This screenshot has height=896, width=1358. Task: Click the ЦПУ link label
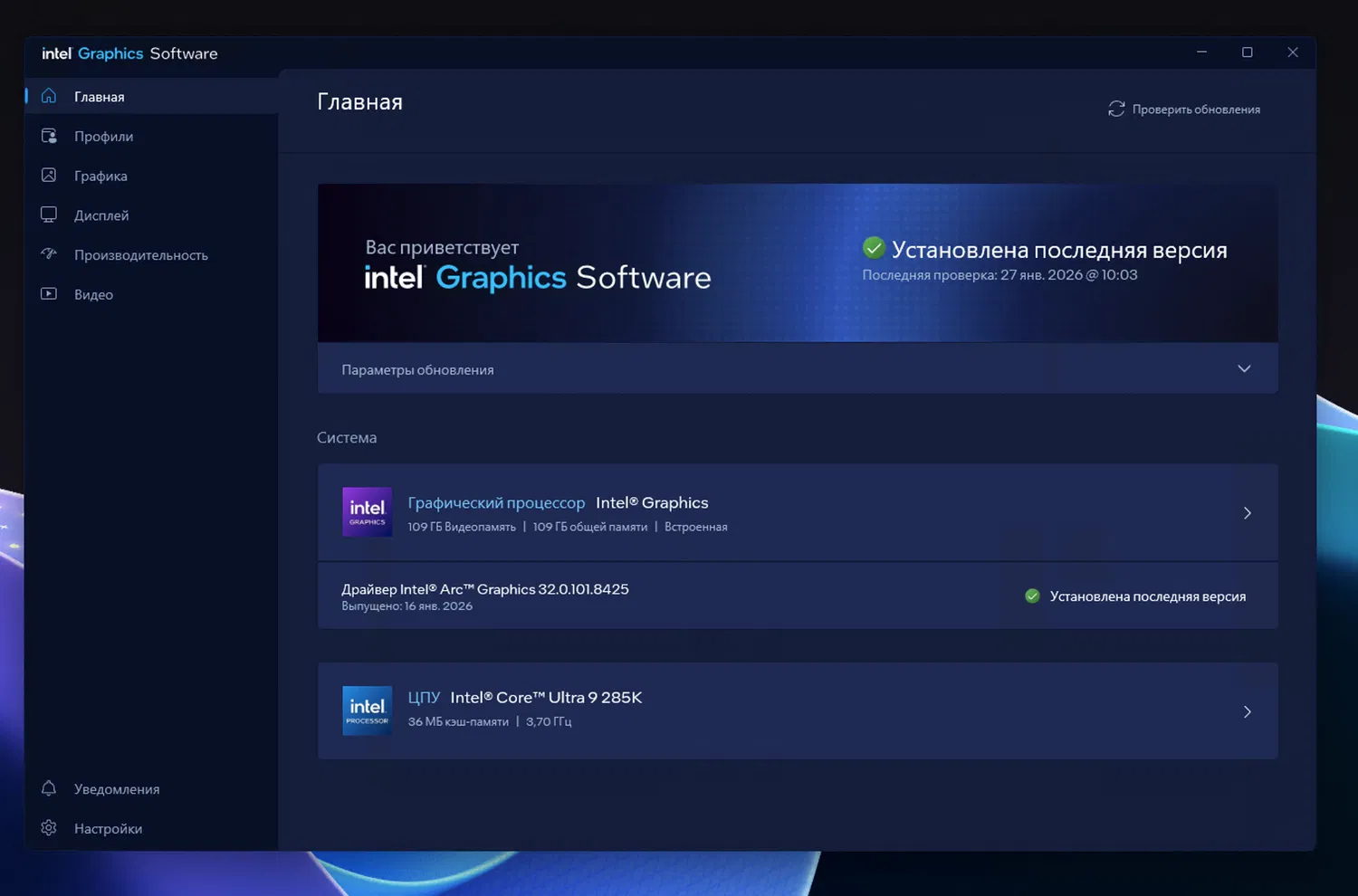click(x=424, y=697)
